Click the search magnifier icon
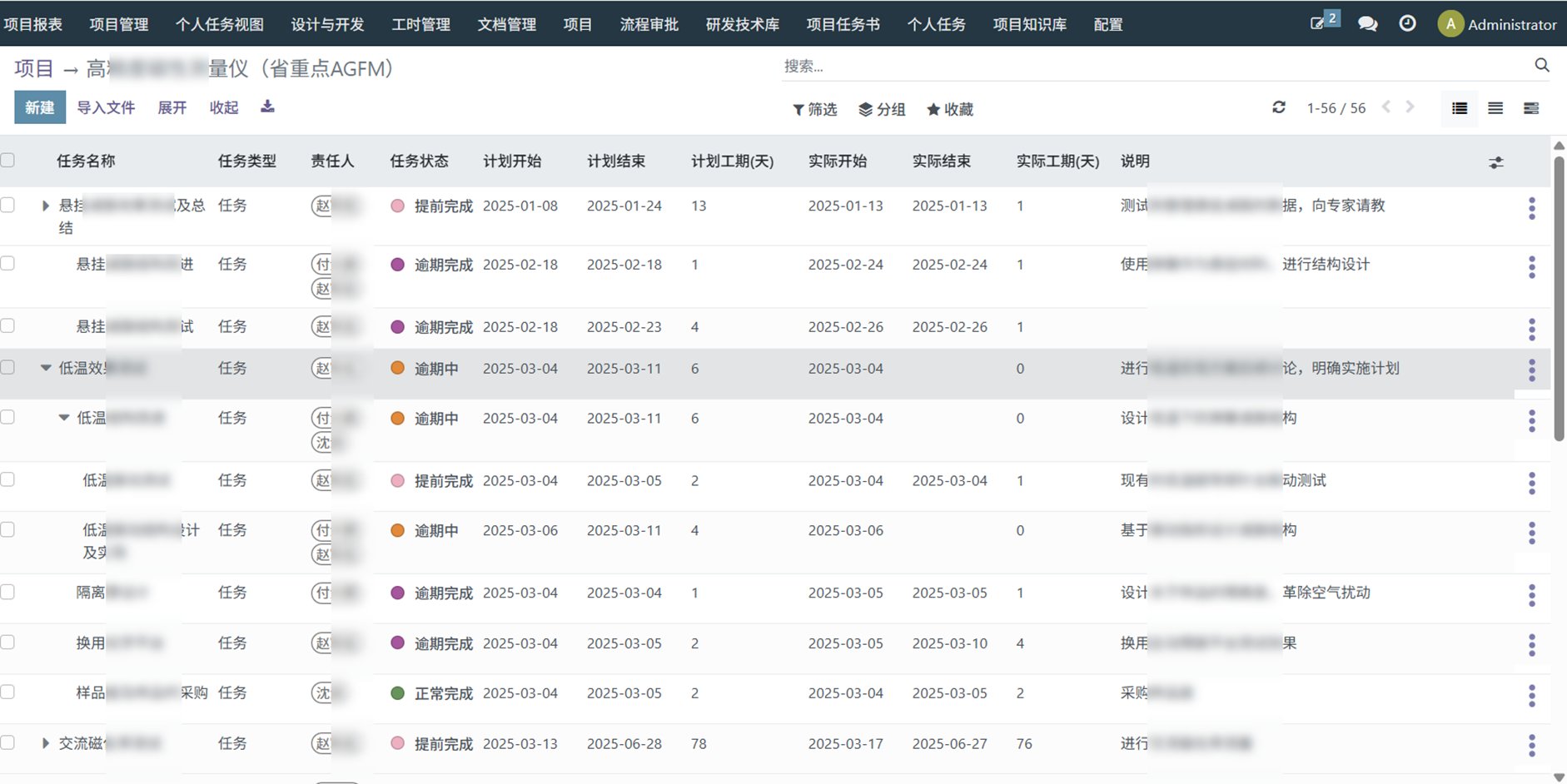Screen dimensions: 1567x784 tap(1542, 65)
